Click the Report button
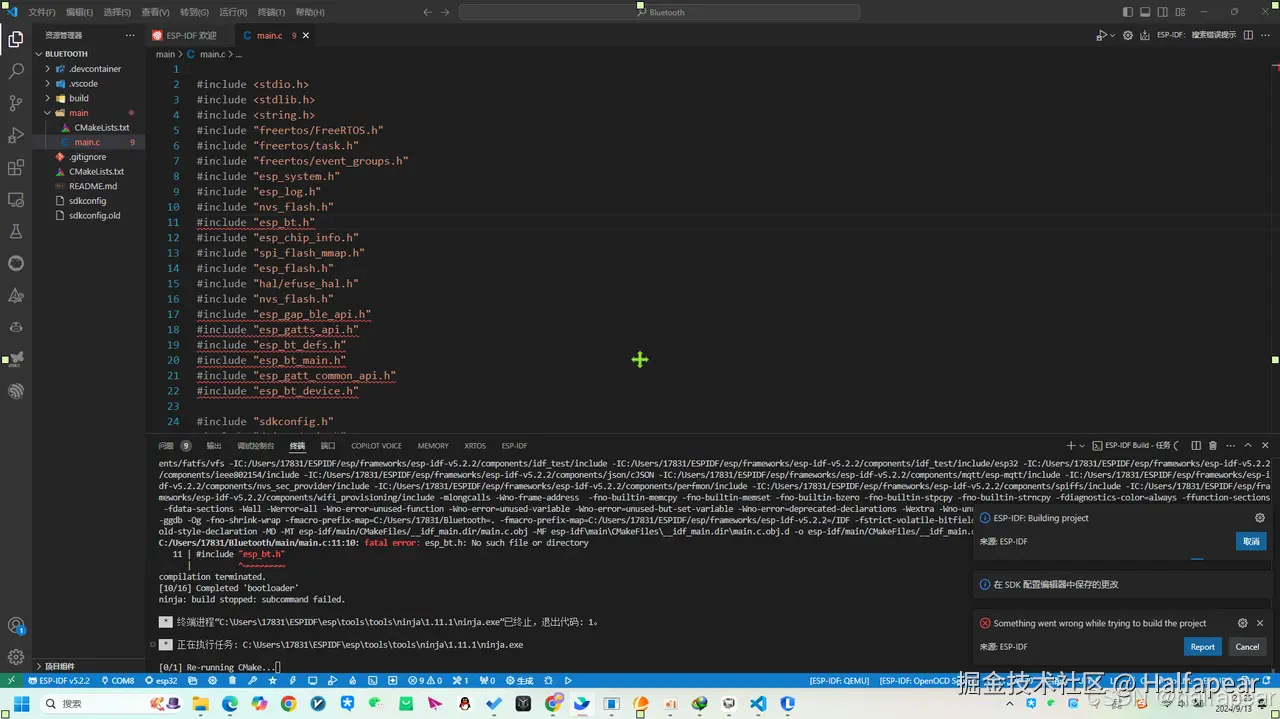This screenshot has width=1280, height=719. pos(1203,647)
